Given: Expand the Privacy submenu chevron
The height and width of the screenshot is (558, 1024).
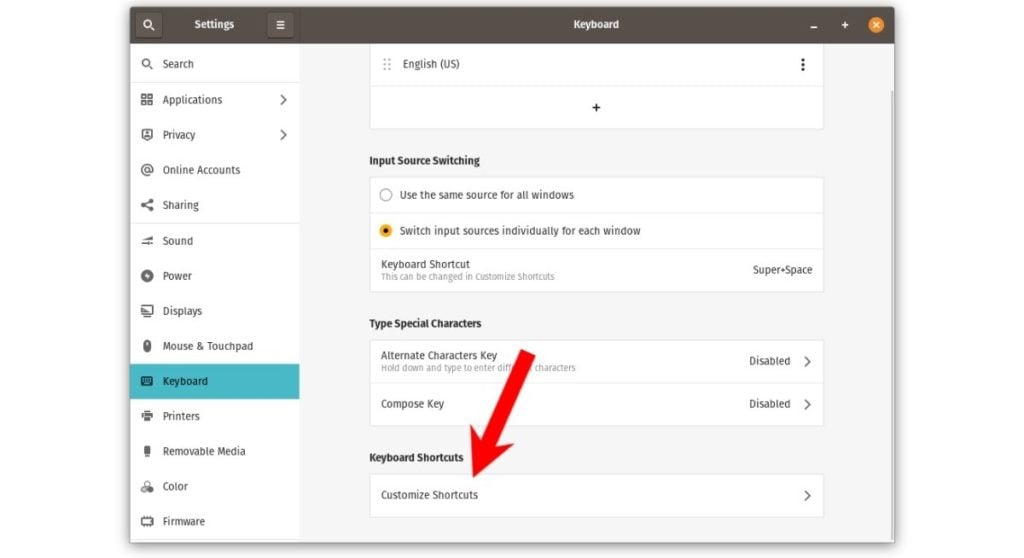Looking at the screenshot, I should click(x=283, y=135).
